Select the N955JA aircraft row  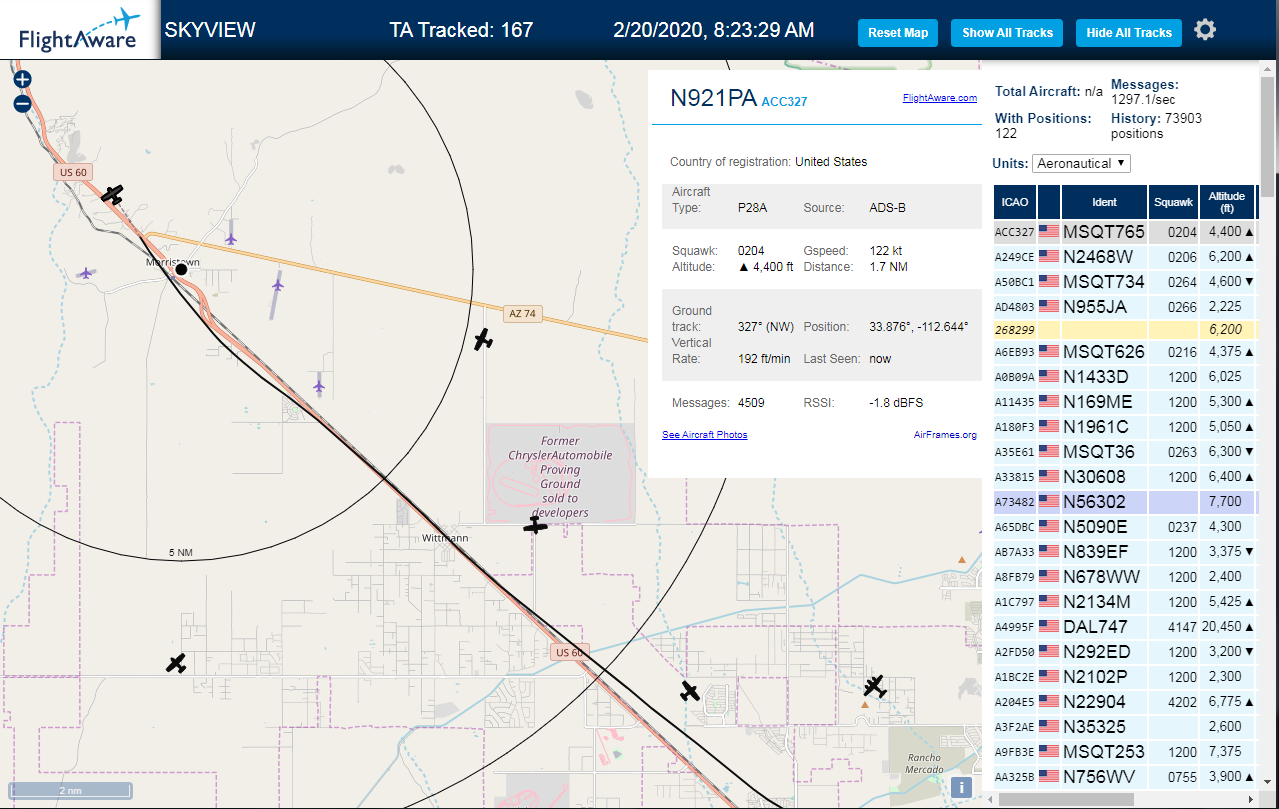[1125, 307]
